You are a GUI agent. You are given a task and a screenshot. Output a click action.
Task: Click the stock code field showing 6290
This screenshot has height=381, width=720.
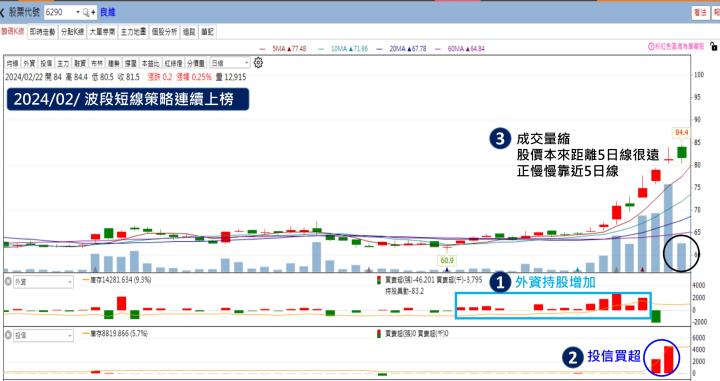tap(60, 12)
